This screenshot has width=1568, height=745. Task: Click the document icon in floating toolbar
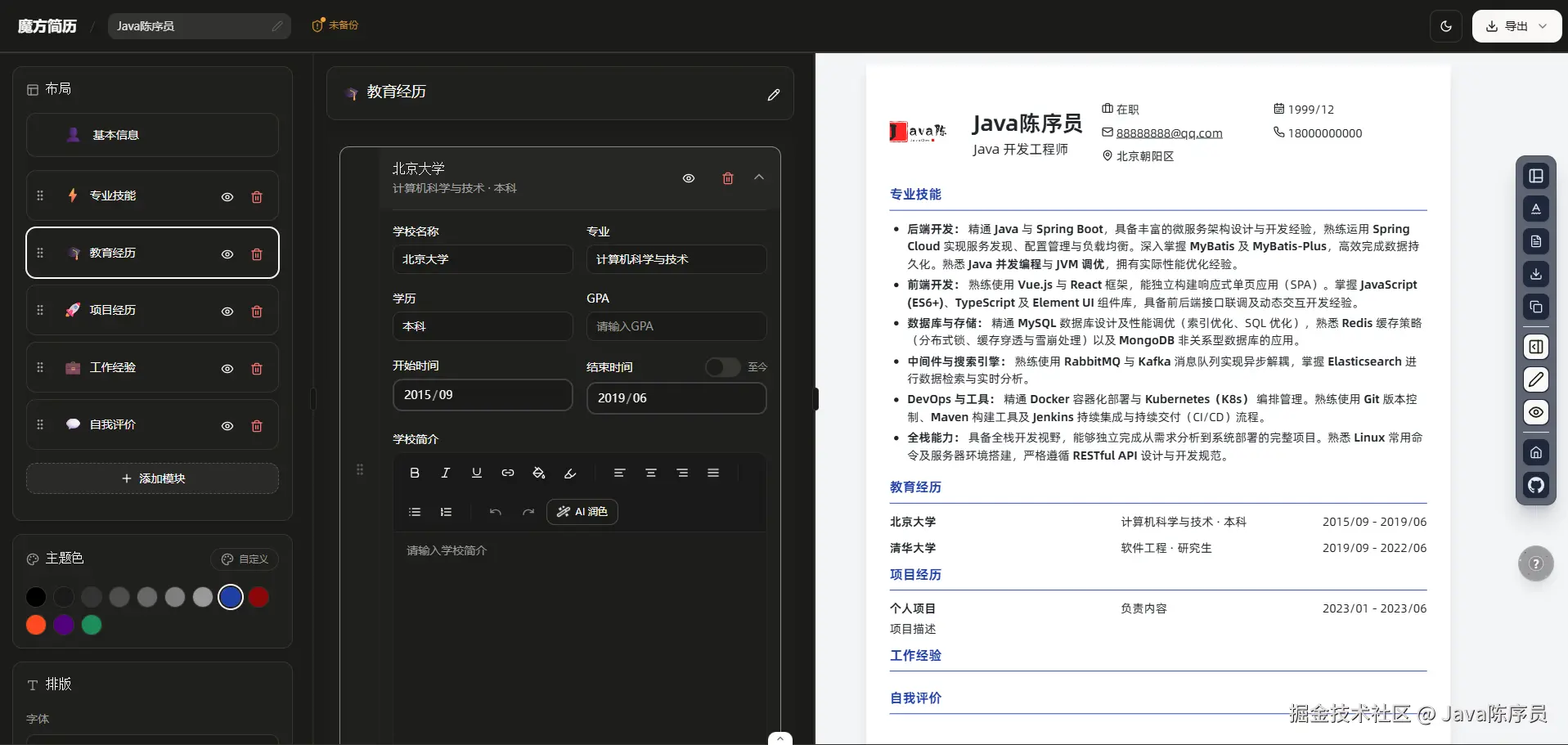pos(1536,241)
